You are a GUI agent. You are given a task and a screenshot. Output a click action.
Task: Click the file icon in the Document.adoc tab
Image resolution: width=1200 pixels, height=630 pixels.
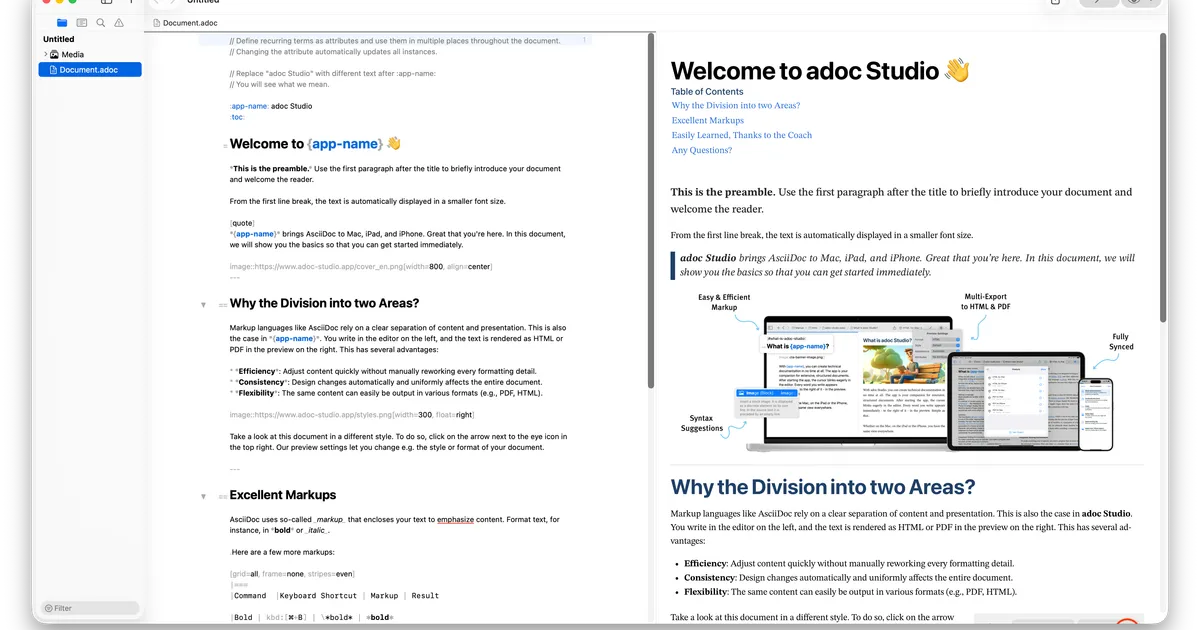pyautogui.click(x=156, y=22)
